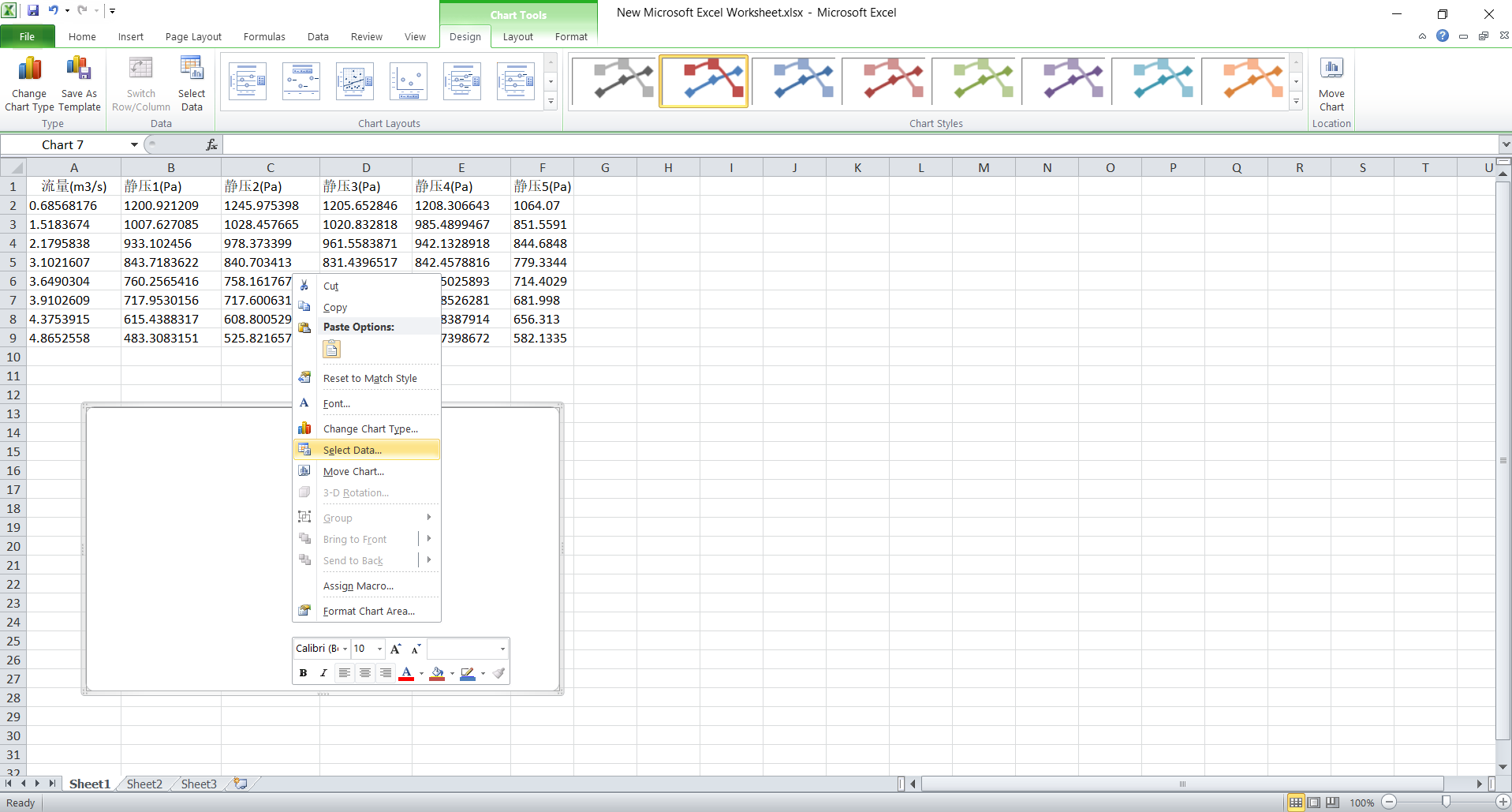Image resolution: width=1512 pixels, height=812 pixels.
Task: Click the Change Chart Type button
Action: 28,82
